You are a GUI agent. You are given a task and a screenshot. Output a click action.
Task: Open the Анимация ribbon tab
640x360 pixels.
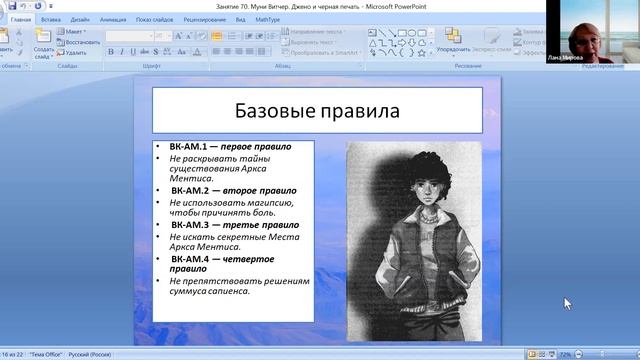click(113, 20)
